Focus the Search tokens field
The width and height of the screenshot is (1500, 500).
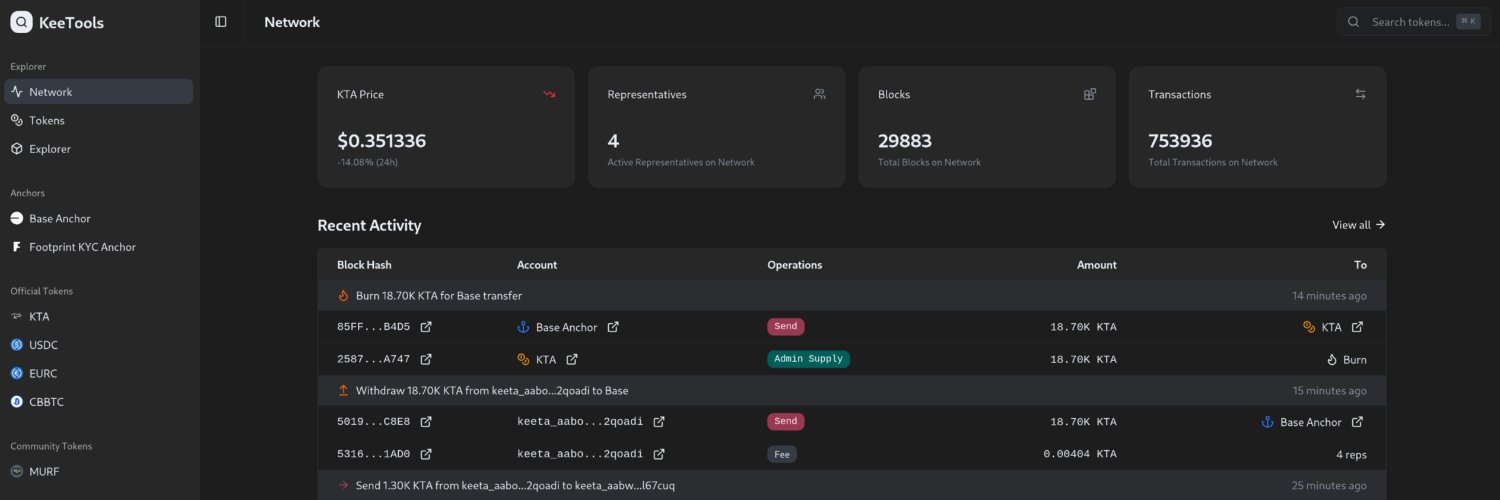(1413, 22)
